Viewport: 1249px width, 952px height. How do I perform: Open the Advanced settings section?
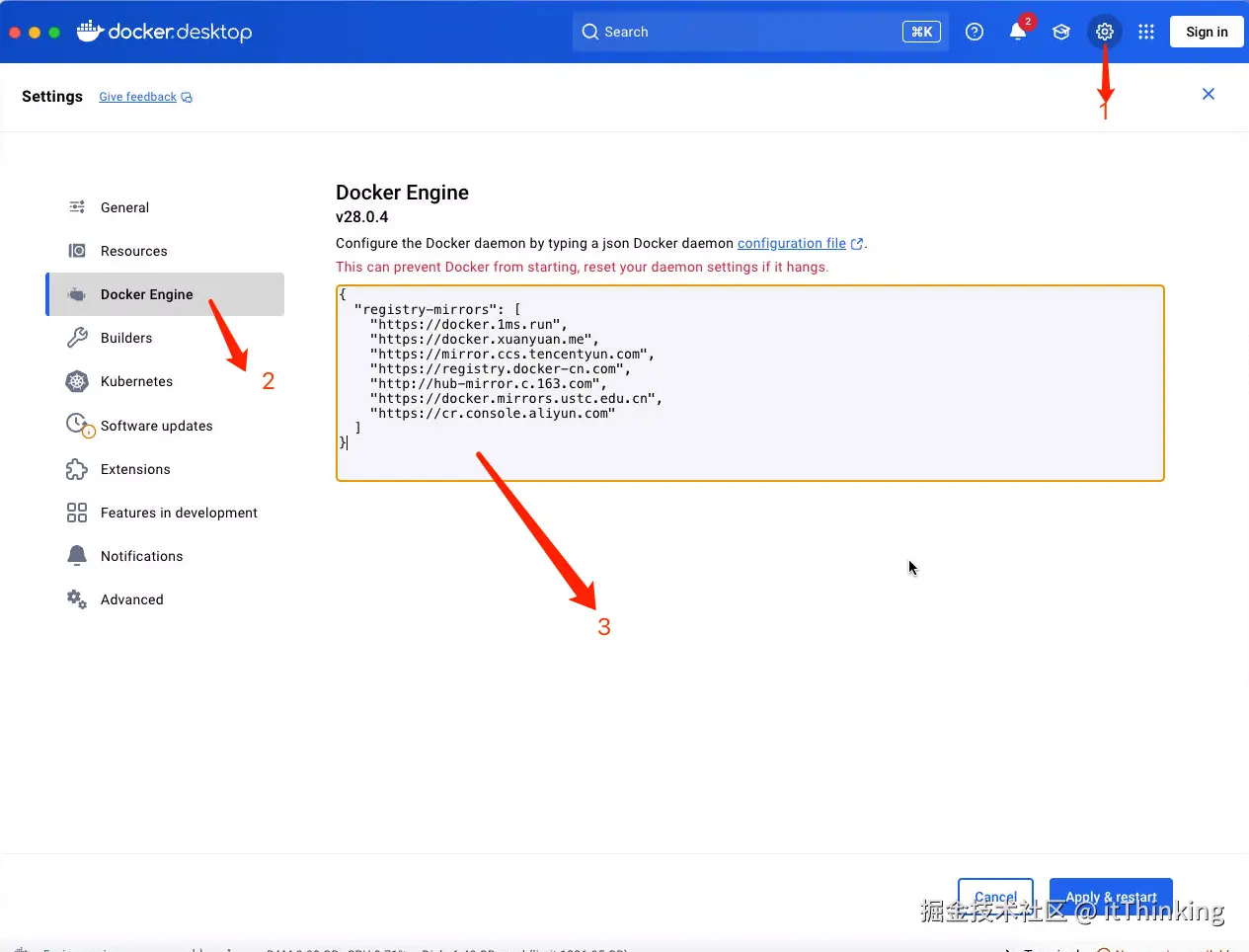[x=165, y=599]
